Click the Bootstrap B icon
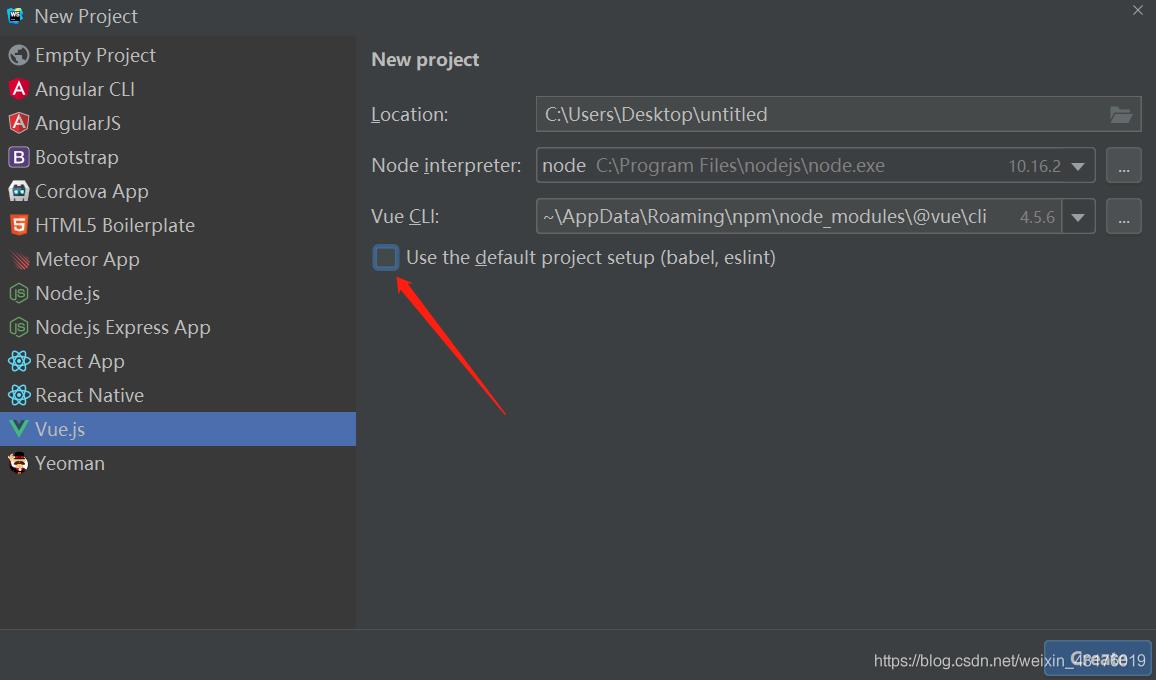 point(18,157)
